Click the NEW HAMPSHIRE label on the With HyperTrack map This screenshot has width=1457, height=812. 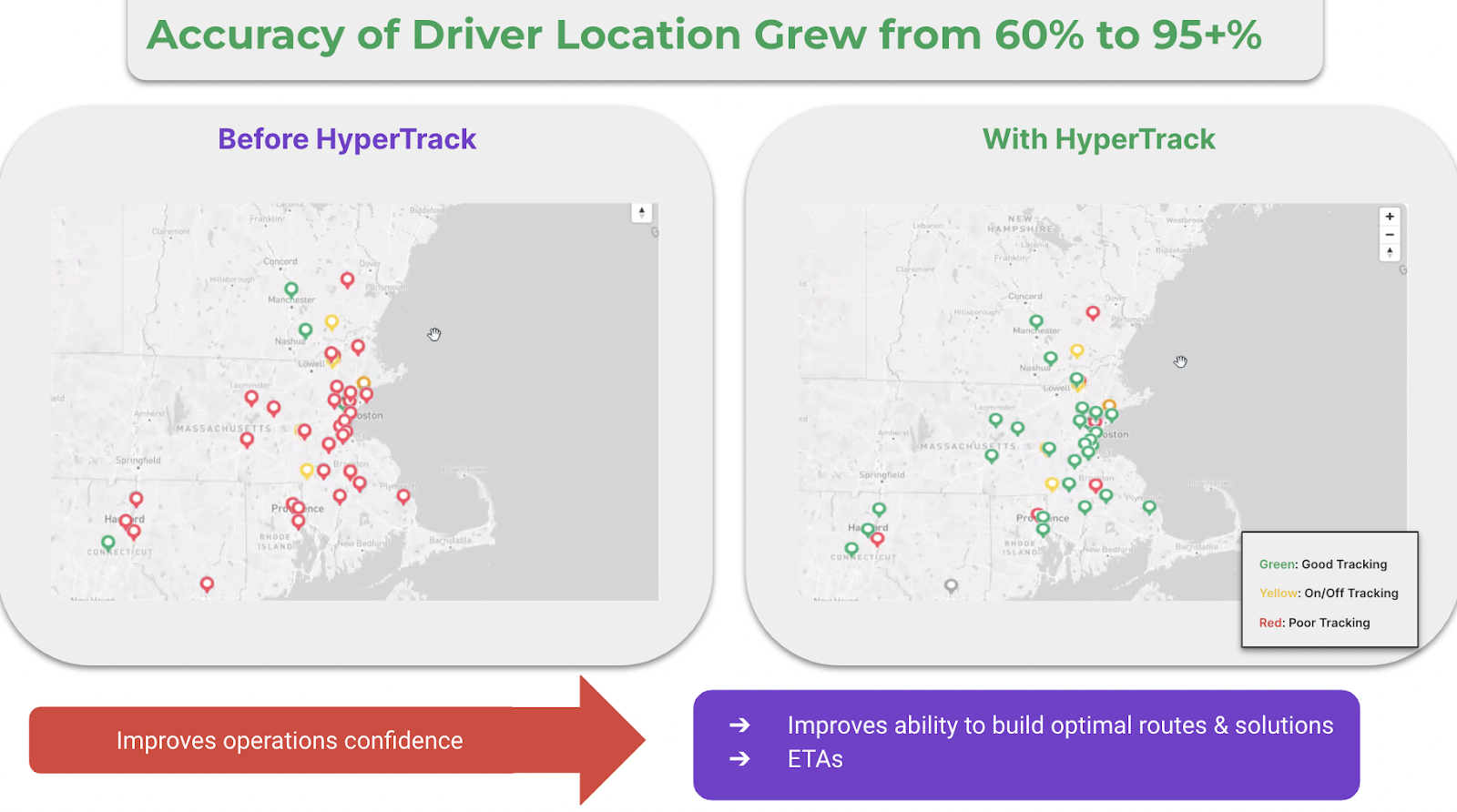tap(1020, 224)
